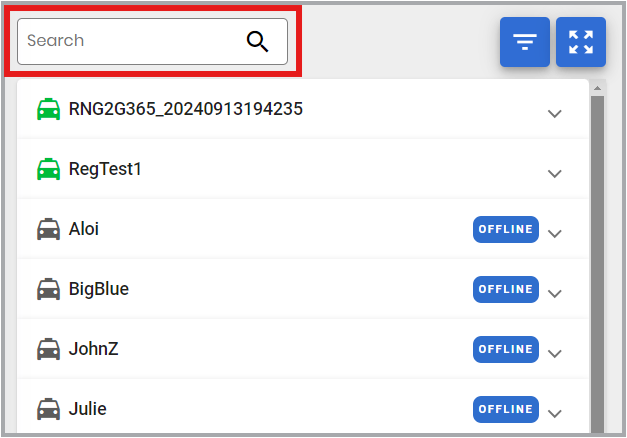This screenshot has width=627, height=438.
Task: Expand the Julie row chevron
Action: 554,414
